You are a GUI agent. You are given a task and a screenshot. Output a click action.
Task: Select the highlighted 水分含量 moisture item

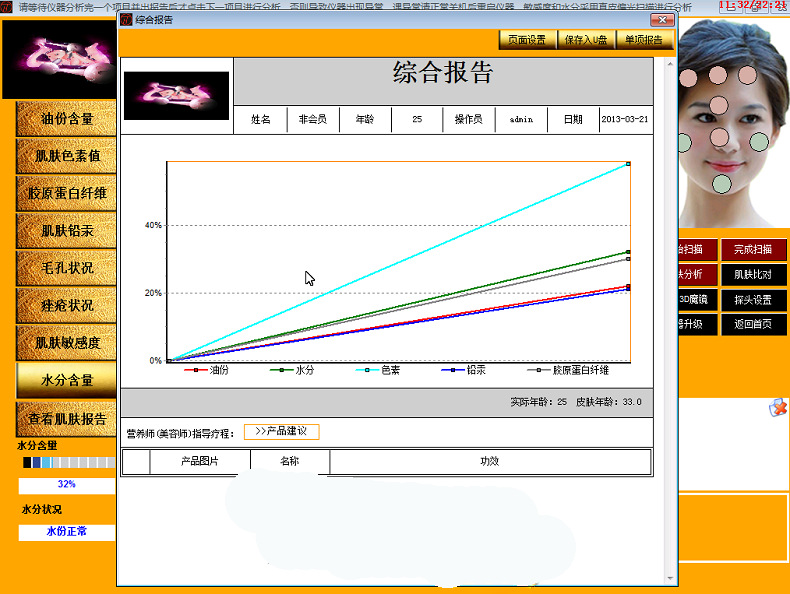(x=67, y=380)
